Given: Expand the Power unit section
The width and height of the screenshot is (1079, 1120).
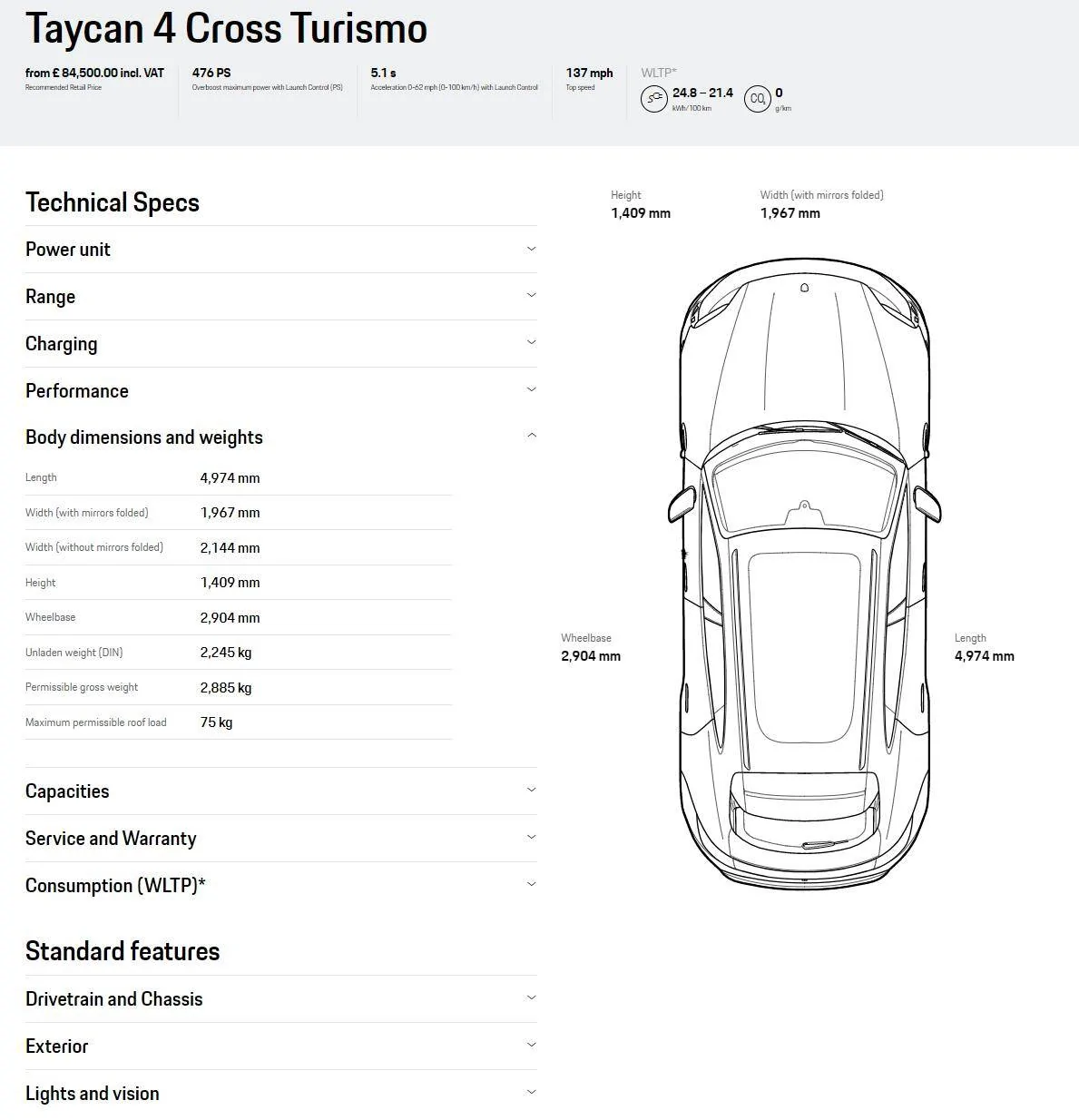Looking at the screenshot, I should 280,250.
